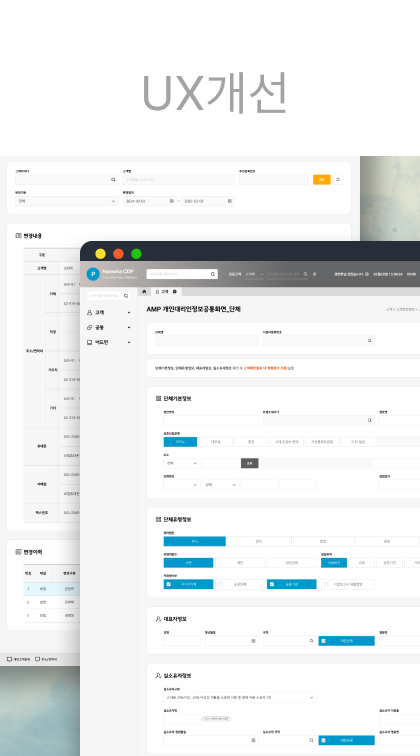
Task: Click the dark 조회 button in address row
Action: [x=249, y=463]
